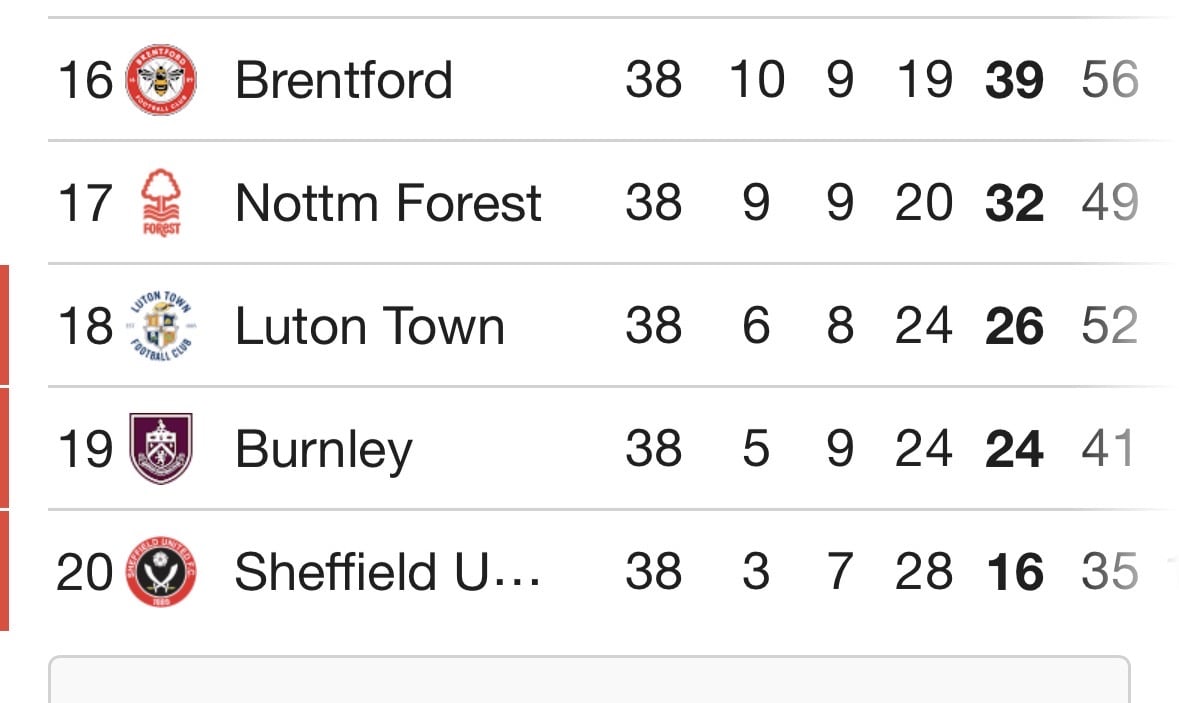1179x703 pixels.
Task: Click the red relegation marker beside Luton Town
Action: coord(5,325)
